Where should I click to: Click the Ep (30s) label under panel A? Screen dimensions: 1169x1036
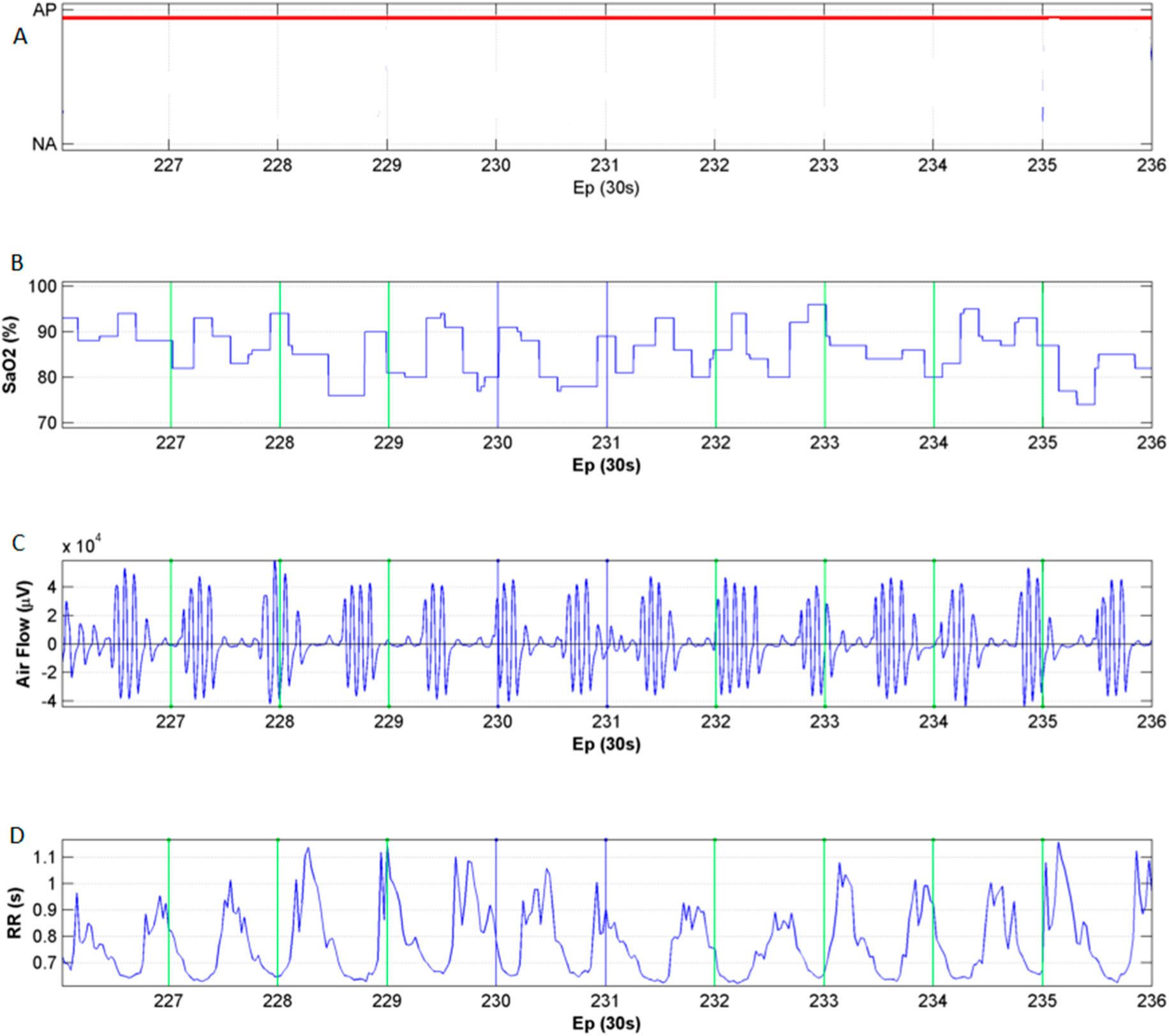click(606, 188)
